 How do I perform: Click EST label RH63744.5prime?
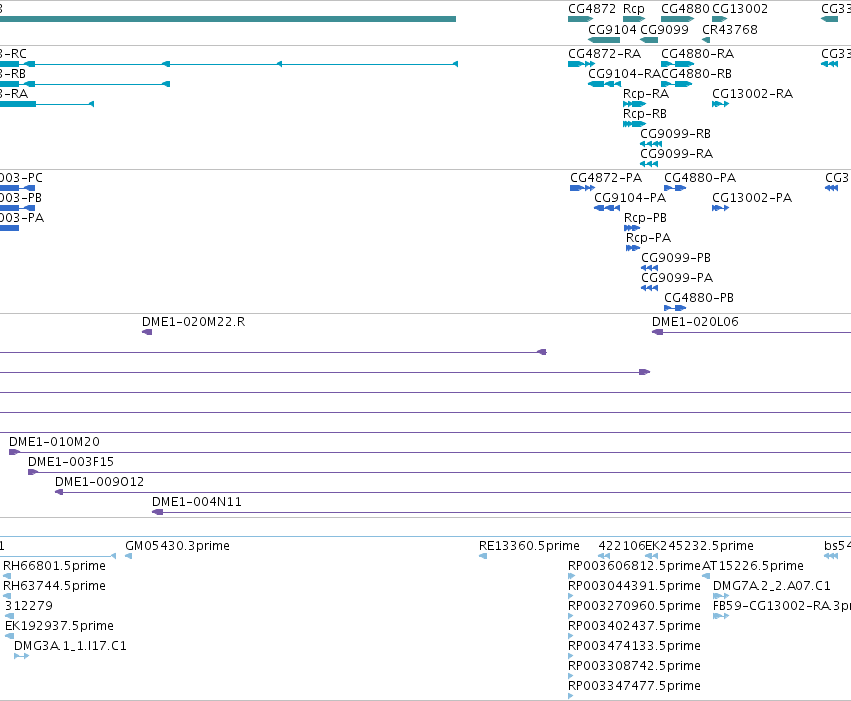(54, 586)
